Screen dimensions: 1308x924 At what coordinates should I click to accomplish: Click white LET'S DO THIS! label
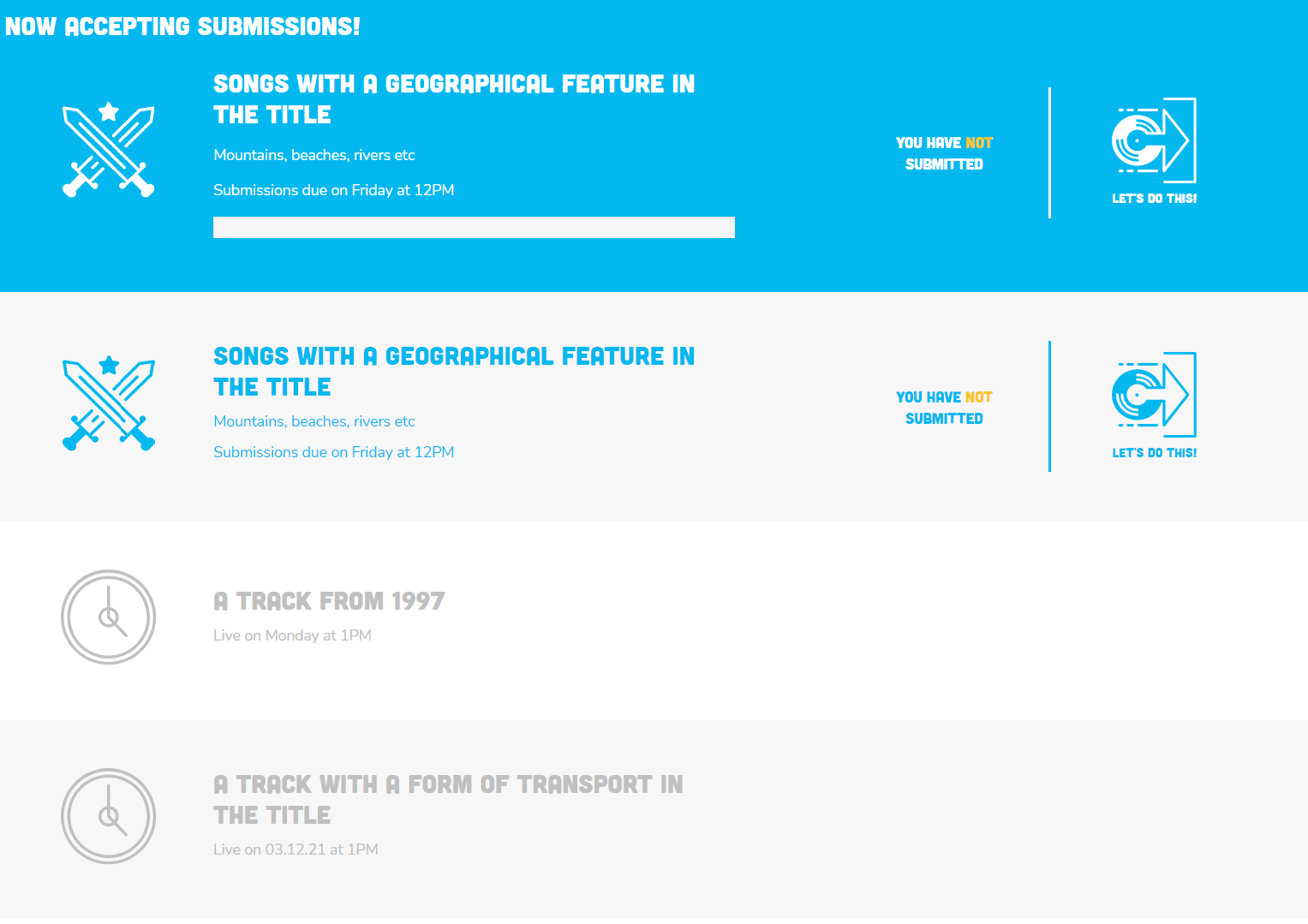1155,199
